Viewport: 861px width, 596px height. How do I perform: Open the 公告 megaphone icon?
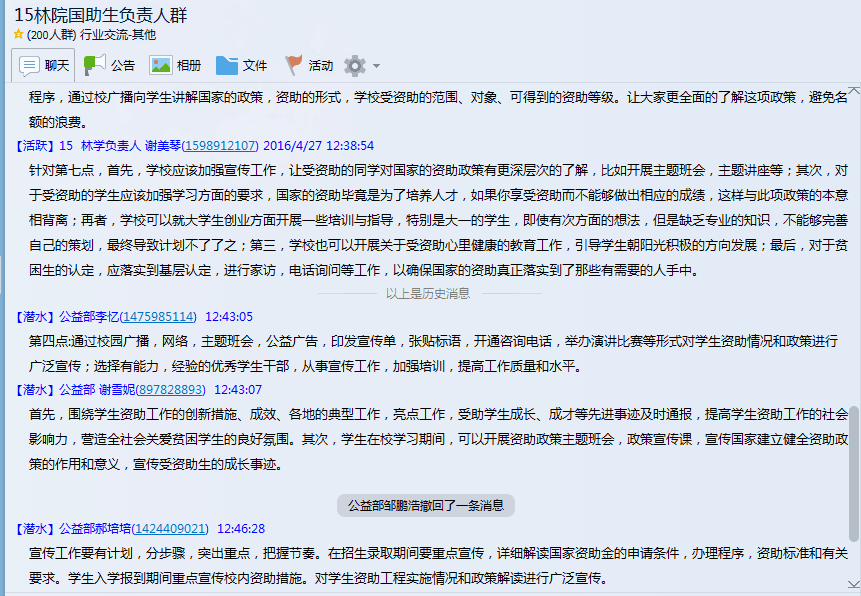click(94, 66)
